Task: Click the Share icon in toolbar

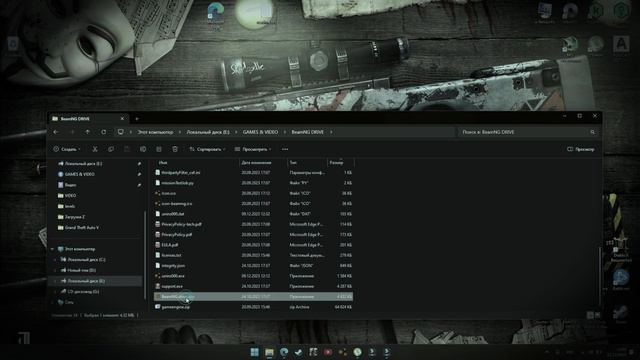Action: (x=159, y=149)
